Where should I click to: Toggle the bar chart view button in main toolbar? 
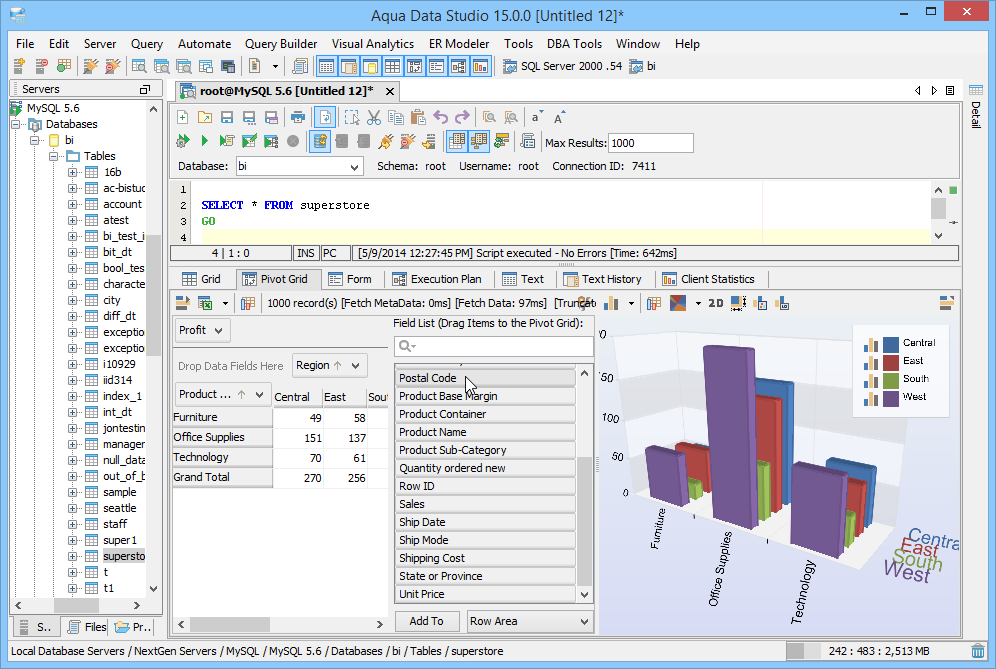[x=480, y=66]
